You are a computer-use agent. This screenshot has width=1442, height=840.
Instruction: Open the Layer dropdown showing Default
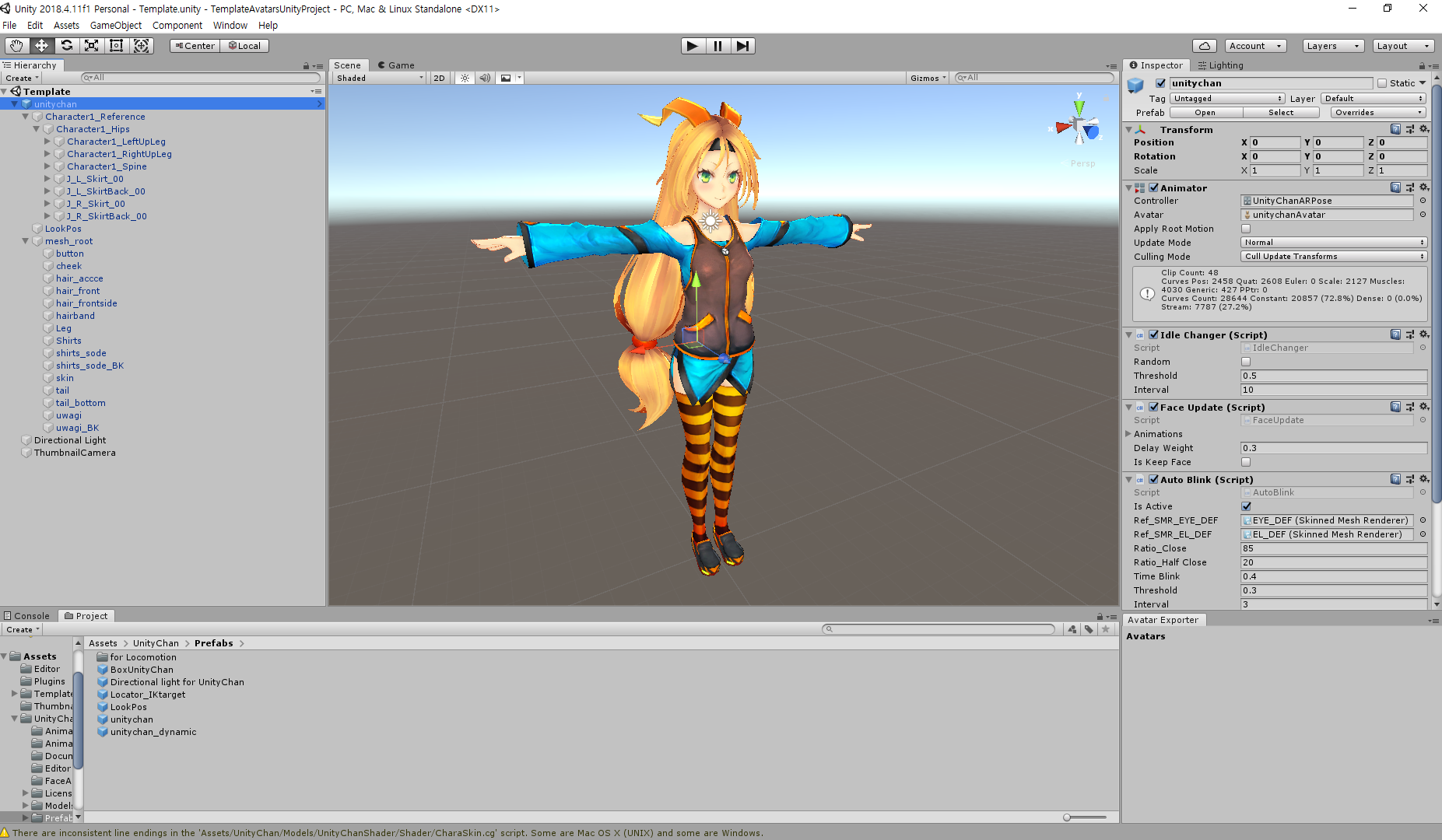click(1374, 99)
